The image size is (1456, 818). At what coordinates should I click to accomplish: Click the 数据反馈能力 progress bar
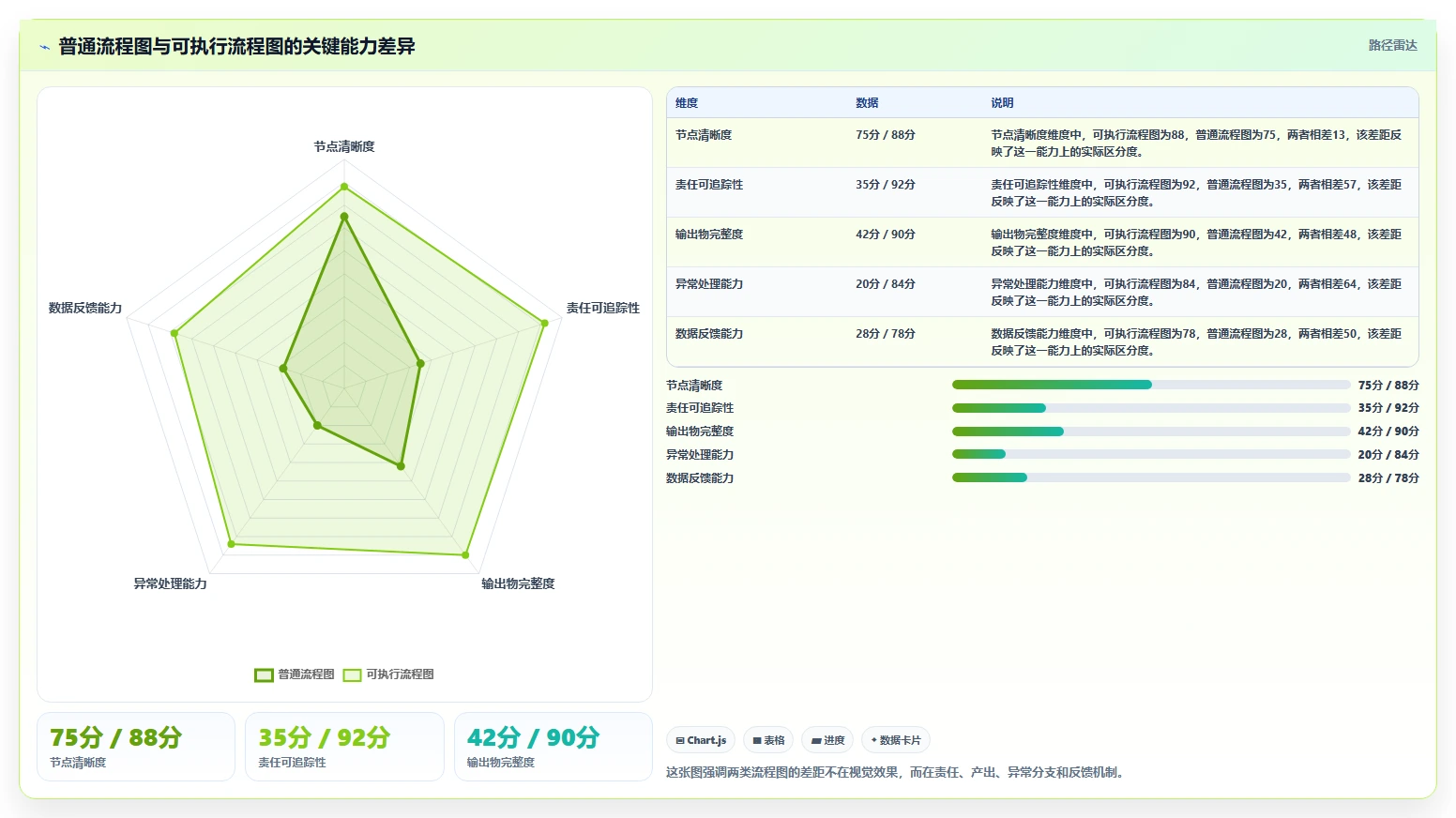click(x=1151, y=477)
